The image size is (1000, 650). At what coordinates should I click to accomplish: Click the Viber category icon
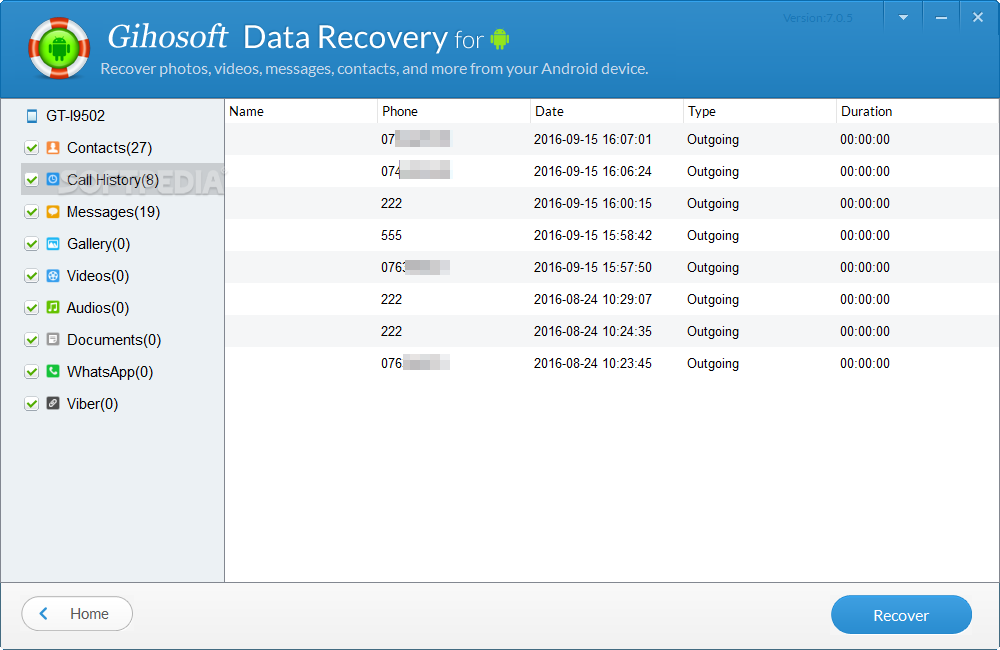pos(53,404)
